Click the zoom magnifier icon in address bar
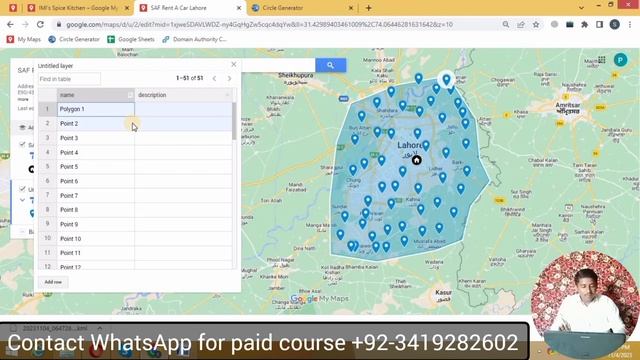 tap(506, 24)
